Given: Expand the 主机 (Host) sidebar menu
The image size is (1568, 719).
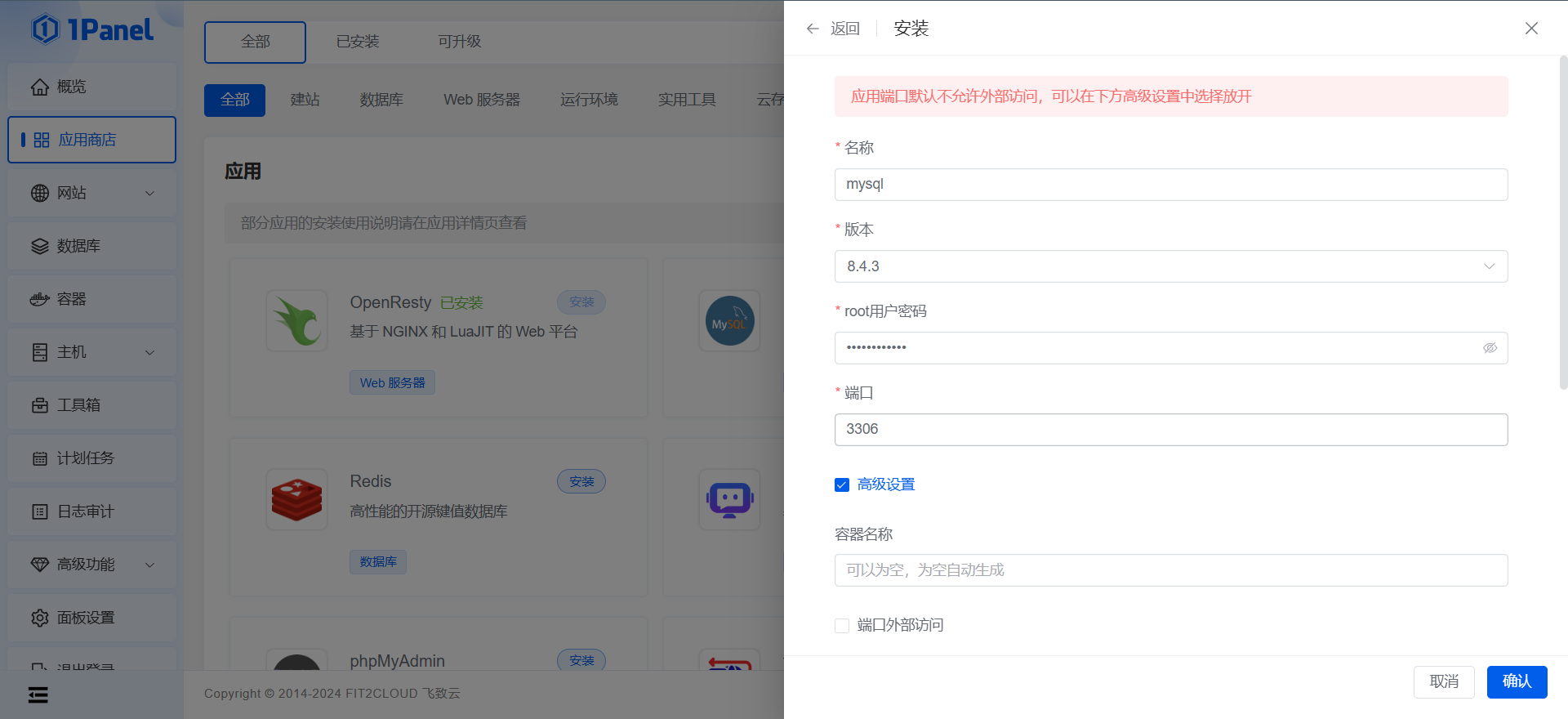Looking at the screenshot, I should point(91,352).
